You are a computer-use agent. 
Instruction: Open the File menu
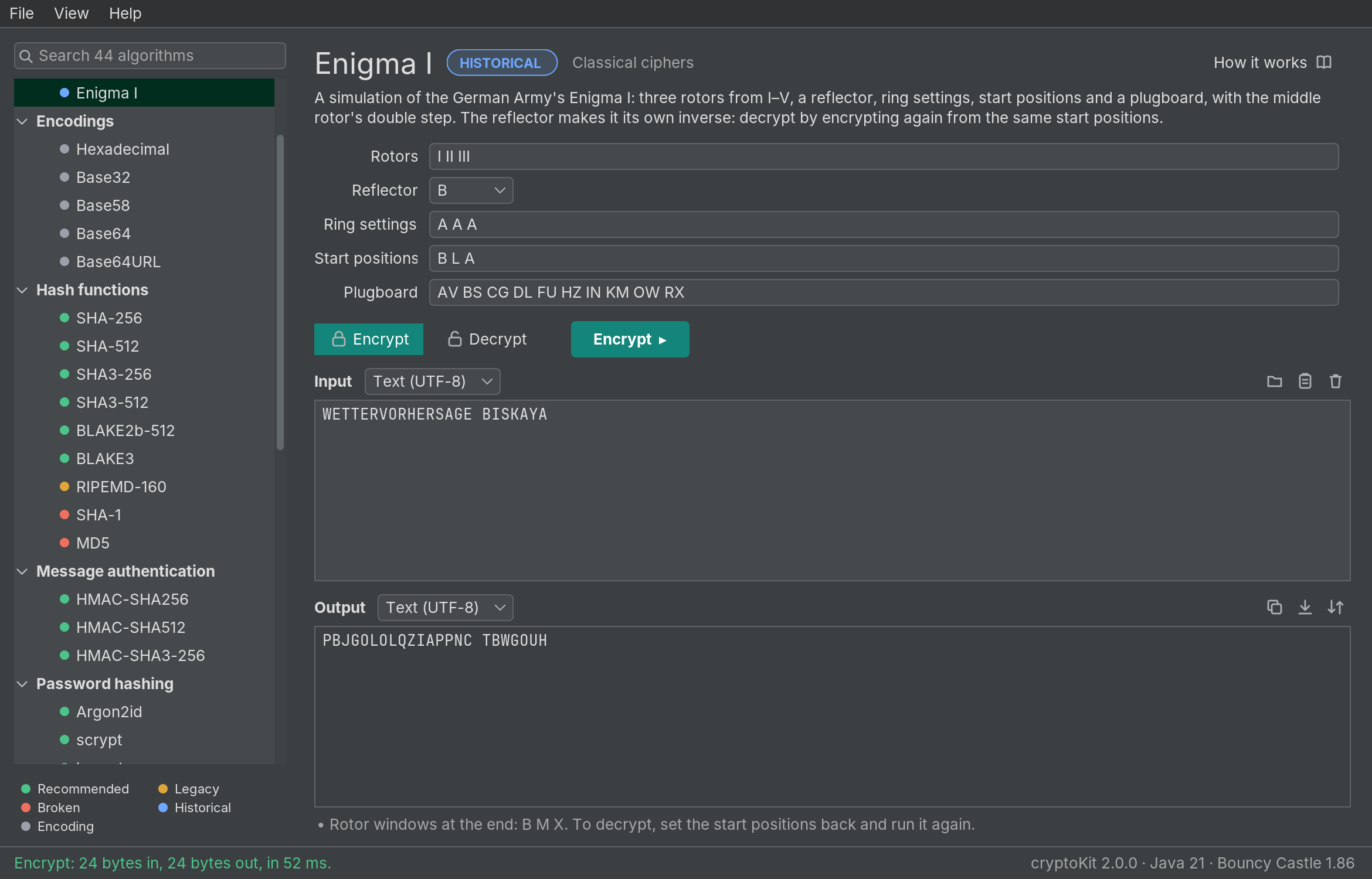(x=22, y=13)
